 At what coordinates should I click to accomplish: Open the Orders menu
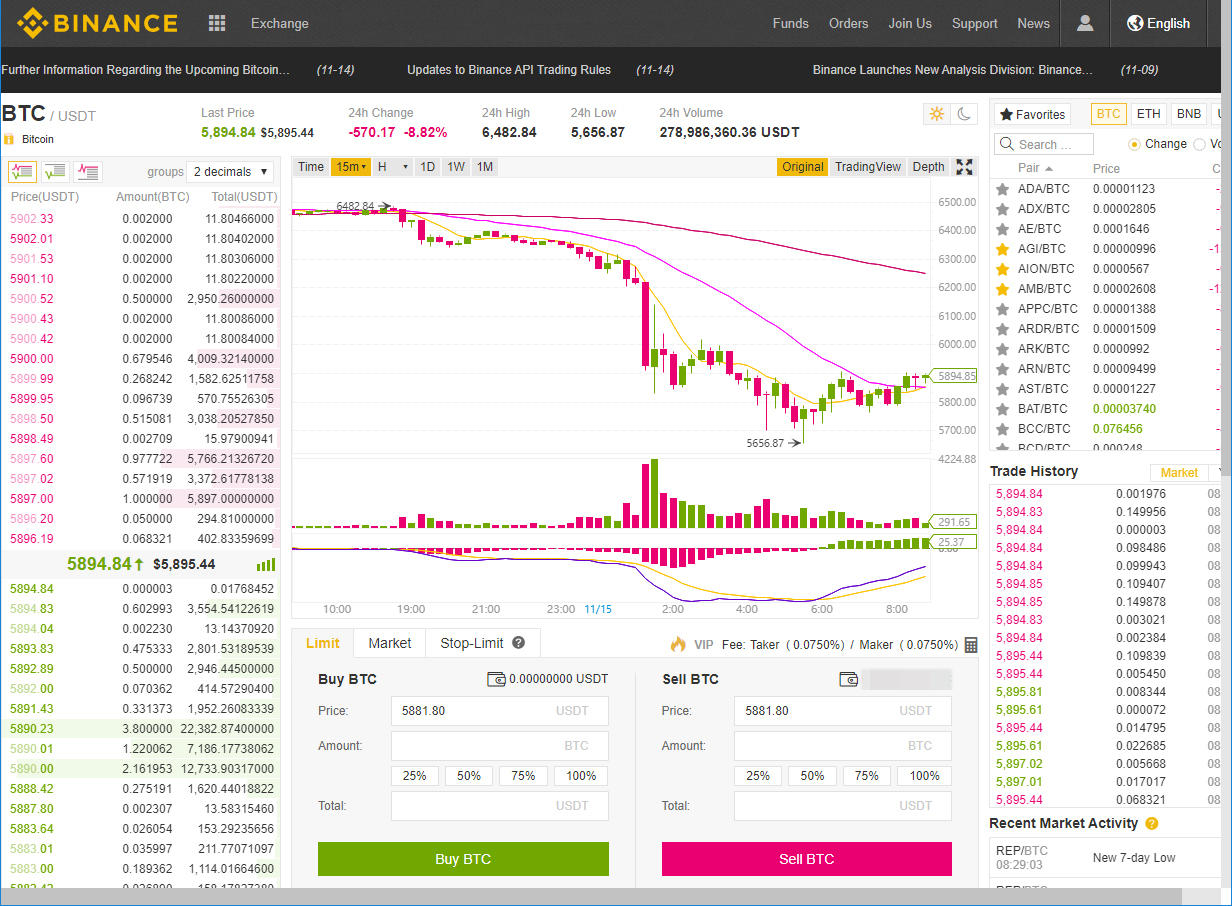pyautogui.click(x=848, y=23)
